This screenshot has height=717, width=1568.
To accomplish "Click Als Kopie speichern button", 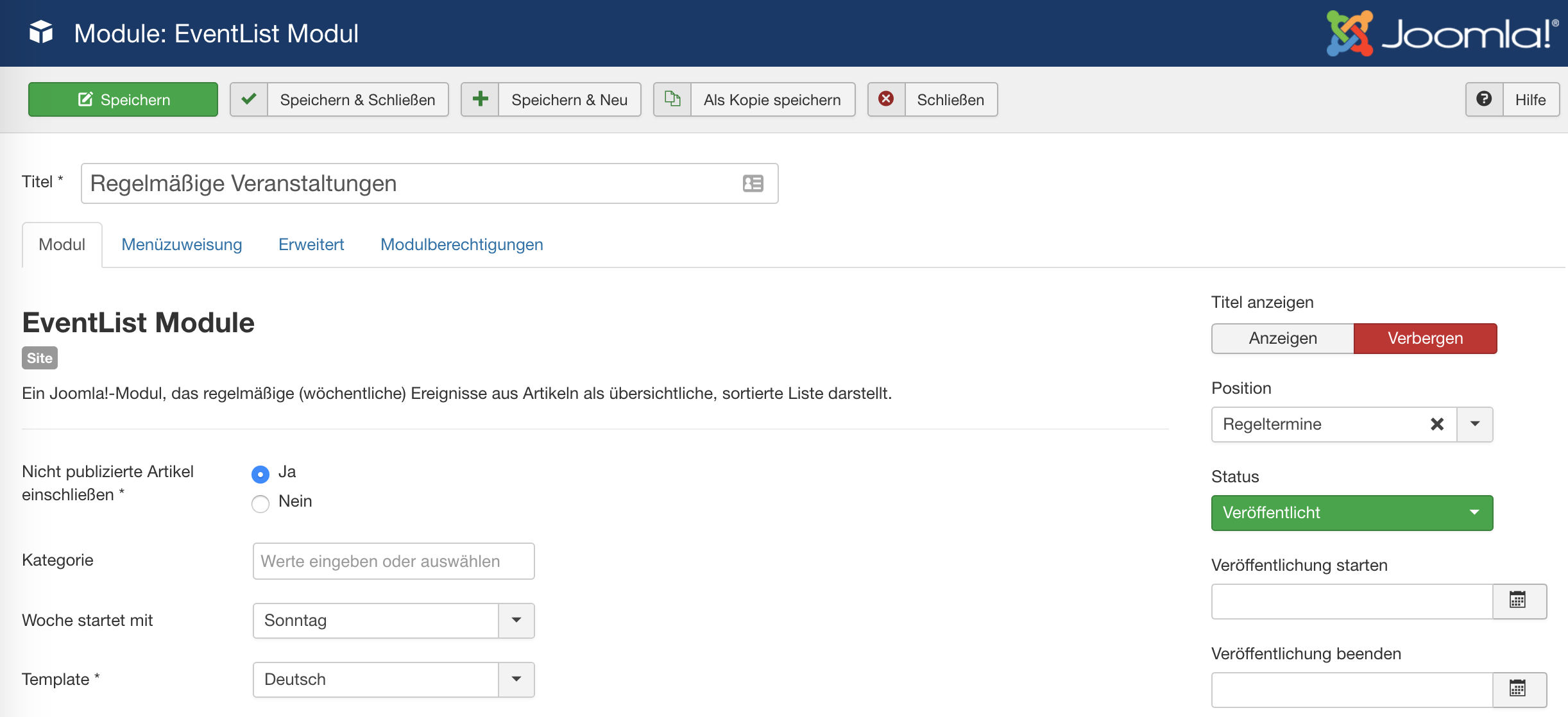I will pos(754,99).
